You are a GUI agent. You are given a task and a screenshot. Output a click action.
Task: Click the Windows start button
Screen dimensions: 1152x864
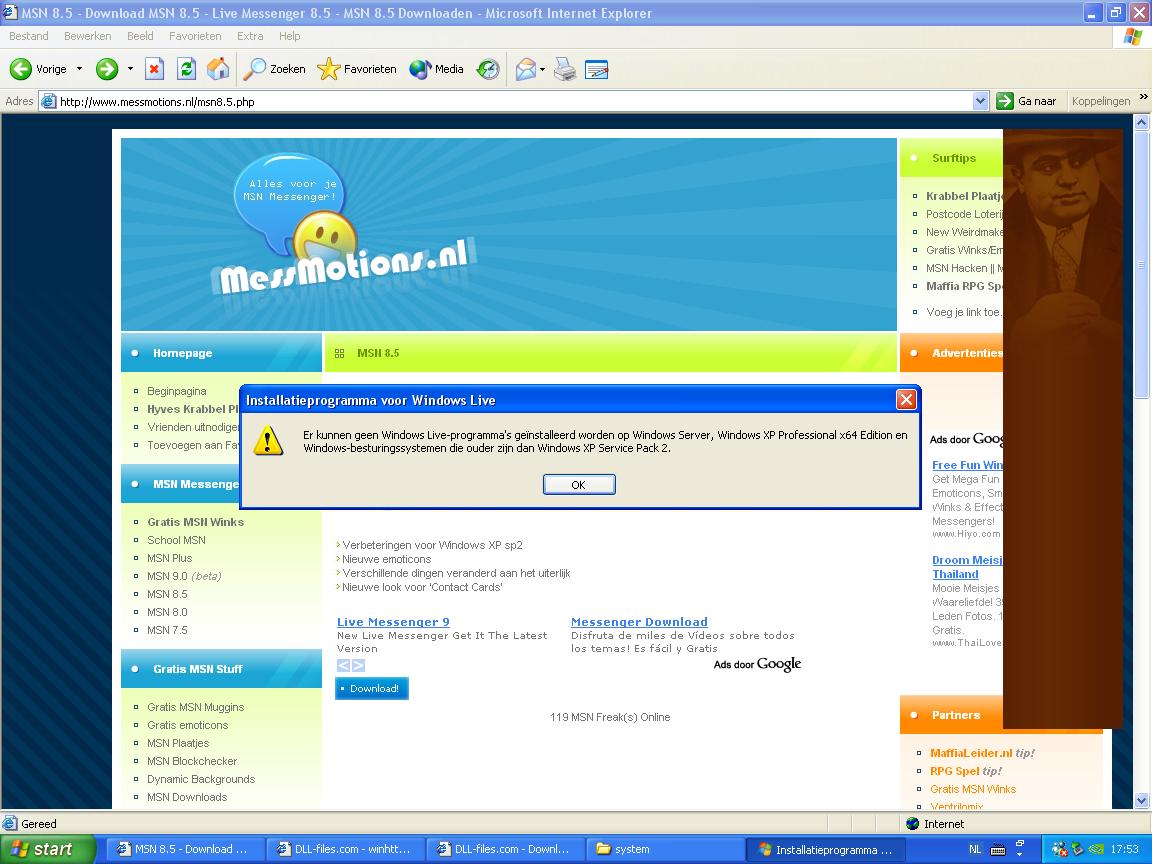click(48, 849)
